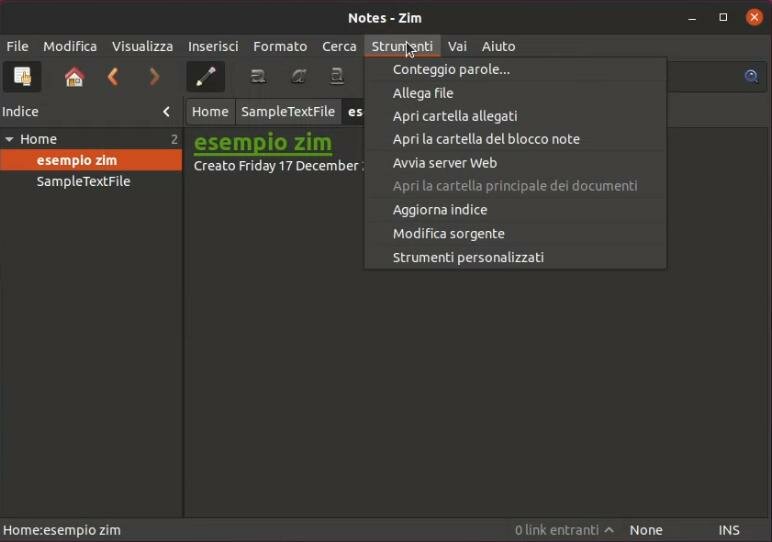Click the INS insert mode indicator

pos(729,530)
